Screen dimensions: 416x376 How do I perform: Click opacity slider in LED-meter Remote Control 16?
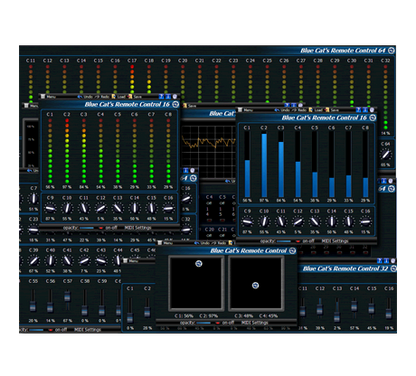point(87,228)
